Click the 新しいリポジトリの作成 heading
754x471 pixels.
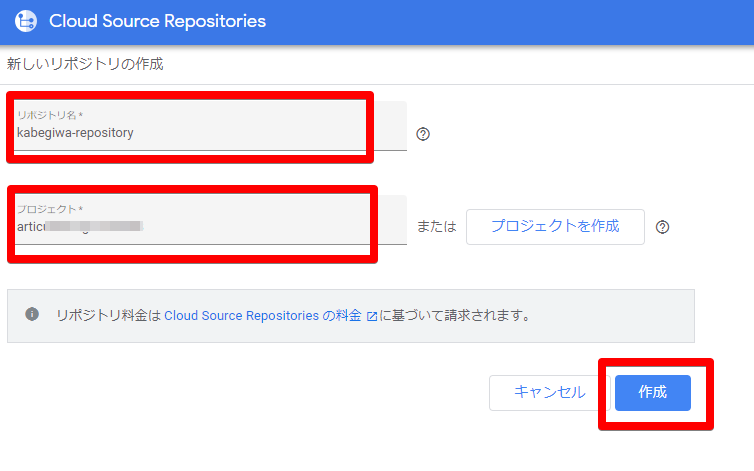(x=85, y=64)
